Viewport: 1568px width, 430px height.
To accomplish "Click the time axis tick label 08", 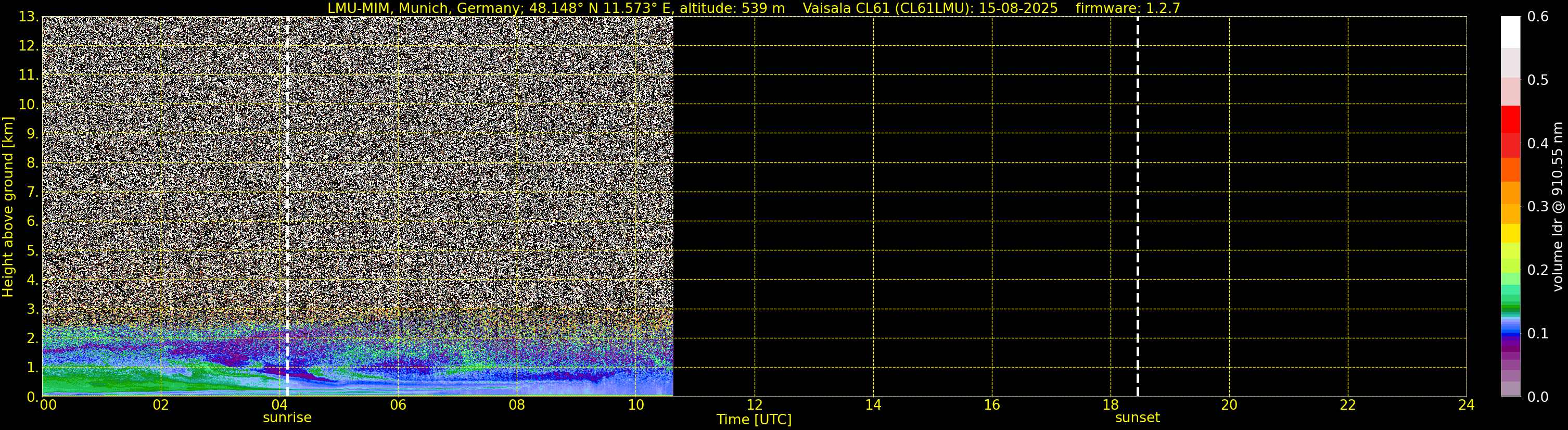I will click(517, 405).
